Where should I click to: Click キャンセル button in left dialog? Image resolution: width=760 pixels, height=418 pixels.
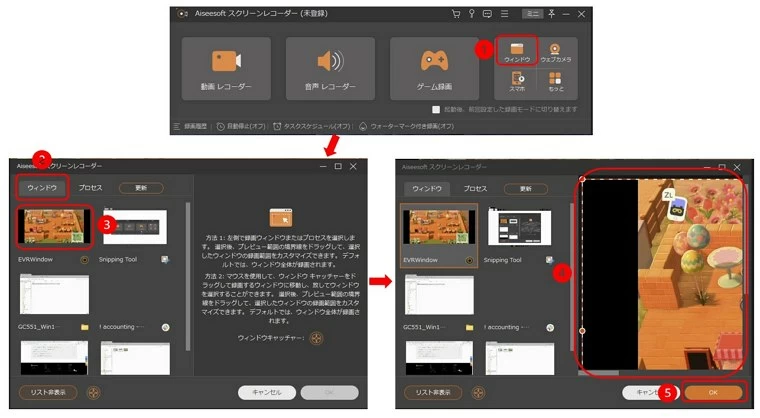tap(266, 392)
